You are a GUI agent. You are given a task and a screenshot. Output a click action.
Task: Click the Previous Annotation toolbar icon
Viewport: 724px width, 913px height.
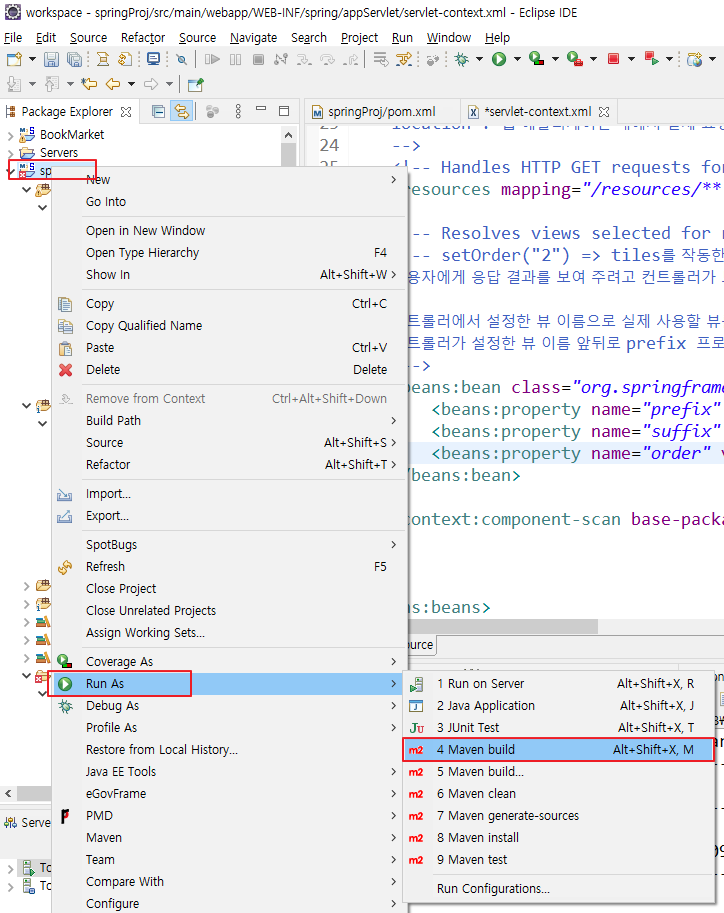coord(52,84)
